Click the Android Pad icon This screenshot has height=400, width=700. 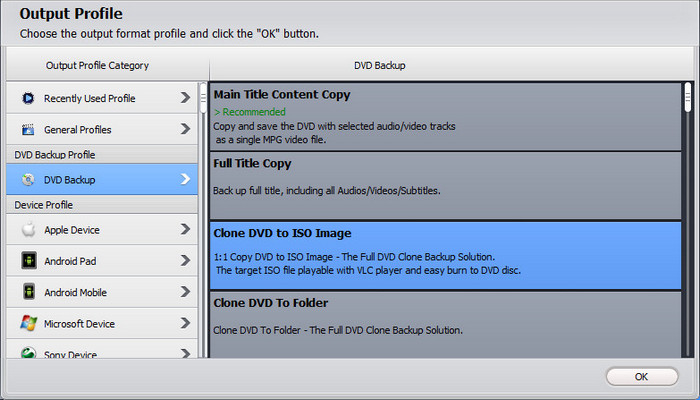(29, 261)
